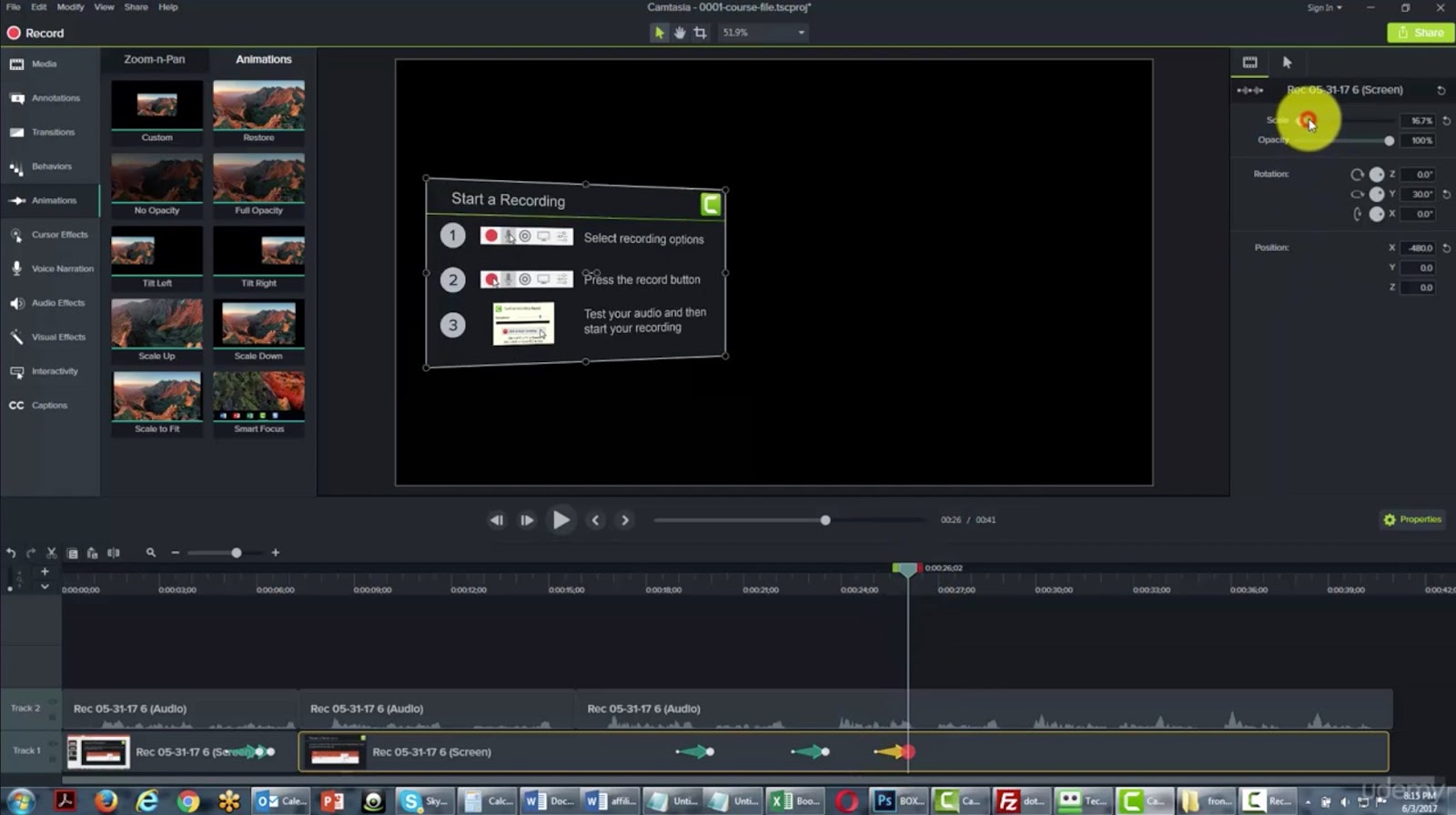
Task: Open Visual Effects in the sidebar
Action: coord(50,337)
